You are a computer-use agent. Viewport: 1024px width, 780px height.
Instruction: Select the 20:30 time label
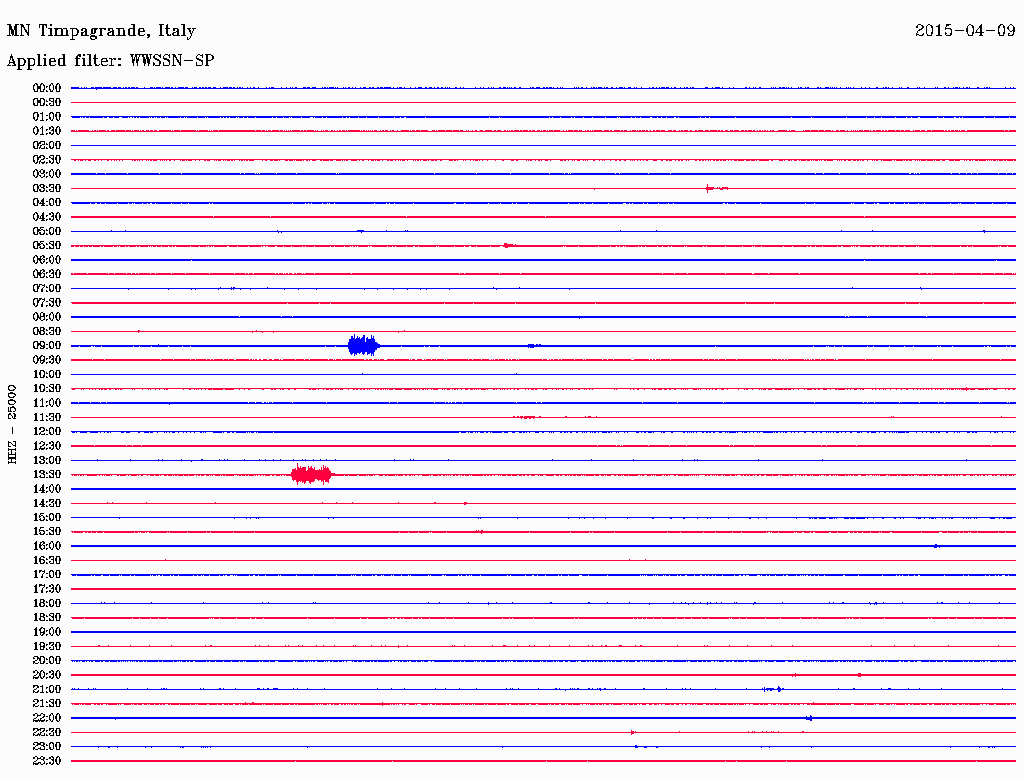(x=46, y=675)
